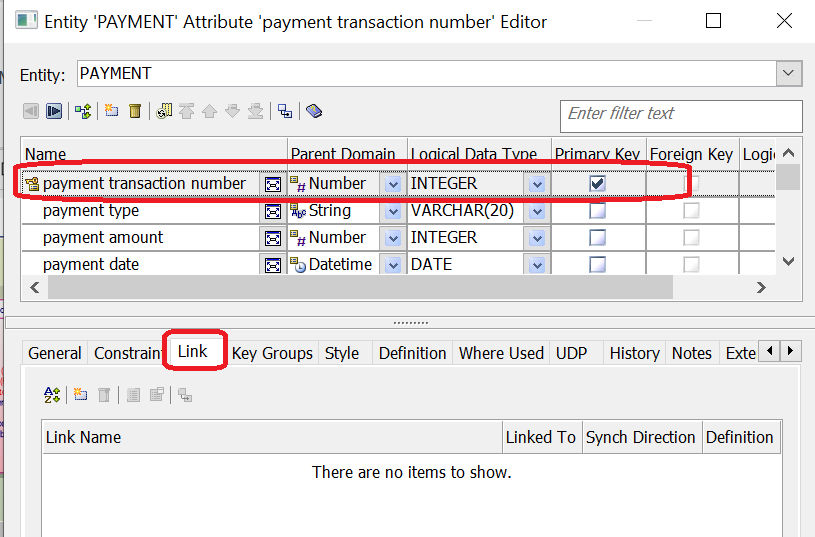Open domain editor icon for payment type
This screenshot has height=537, width=815.
pos(272,212)
